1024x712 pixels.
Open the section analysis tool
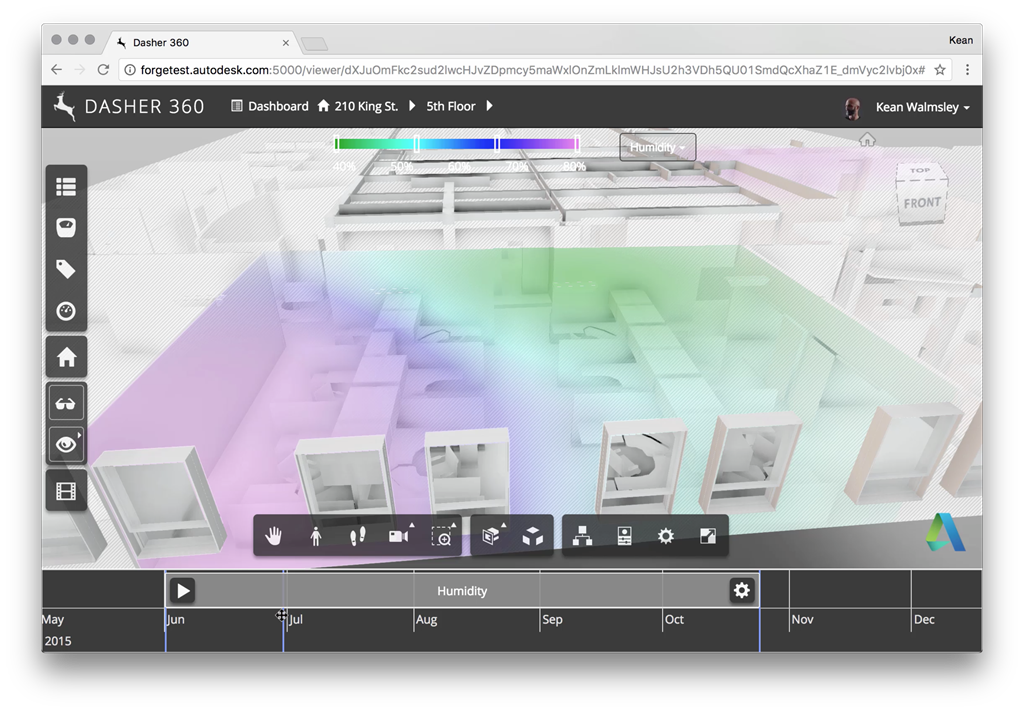click(x=491, y=537)
